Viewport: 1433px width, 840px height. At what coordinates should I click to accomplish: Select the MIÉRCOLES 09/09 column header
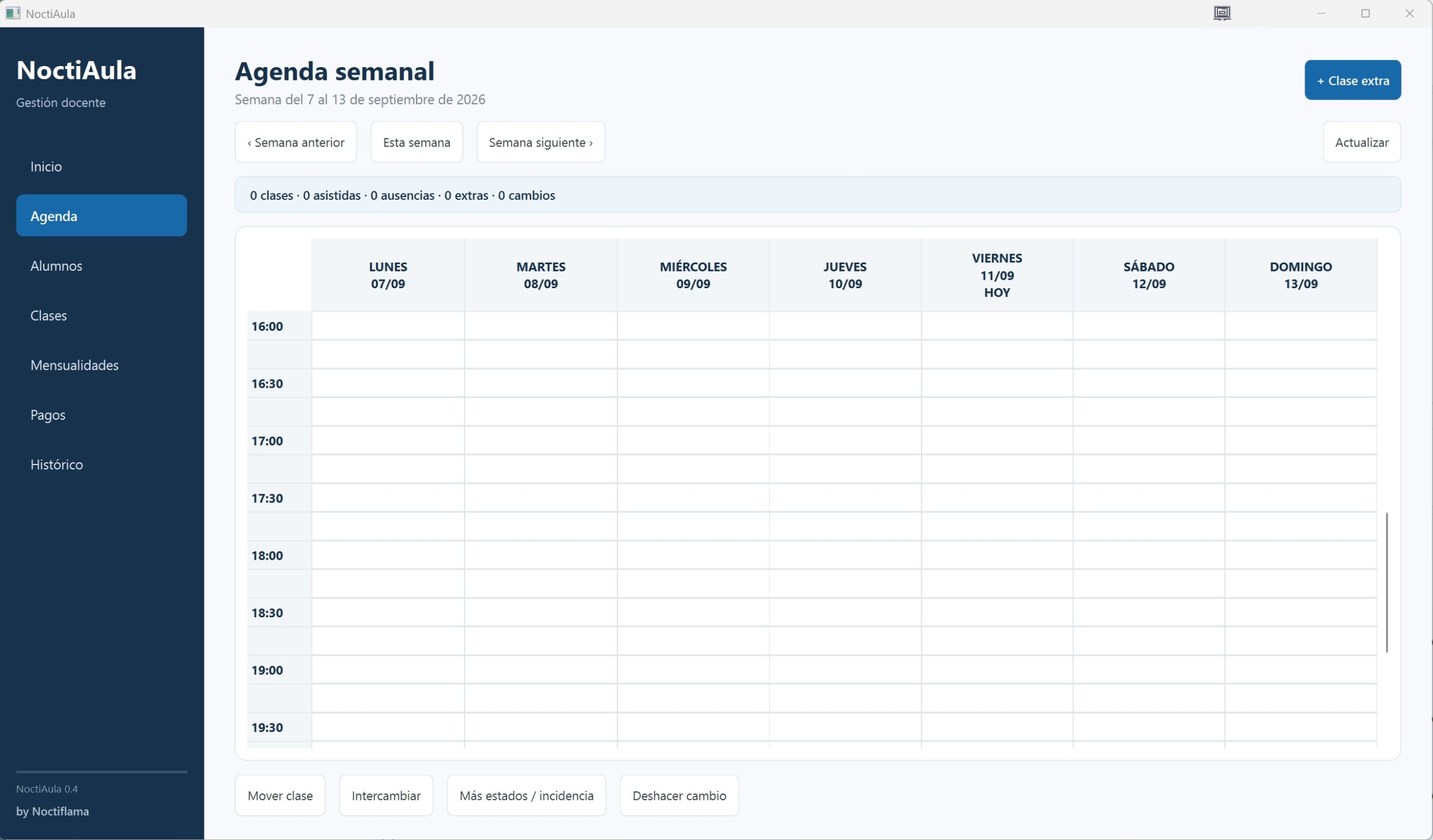(693, 275)
